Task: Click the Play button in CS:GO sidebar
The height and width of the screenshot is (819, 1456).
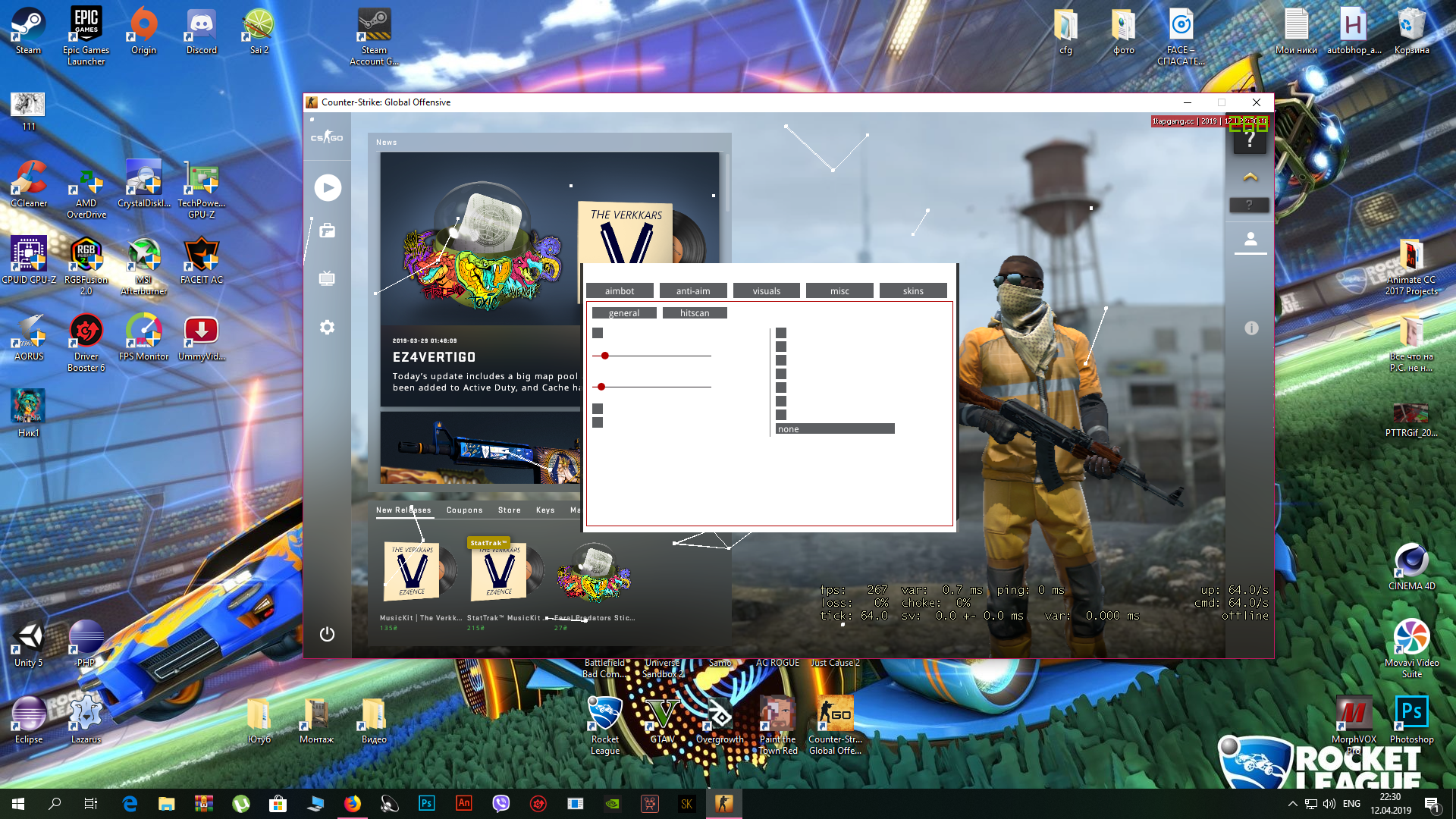Action: [x=328, y=187]
